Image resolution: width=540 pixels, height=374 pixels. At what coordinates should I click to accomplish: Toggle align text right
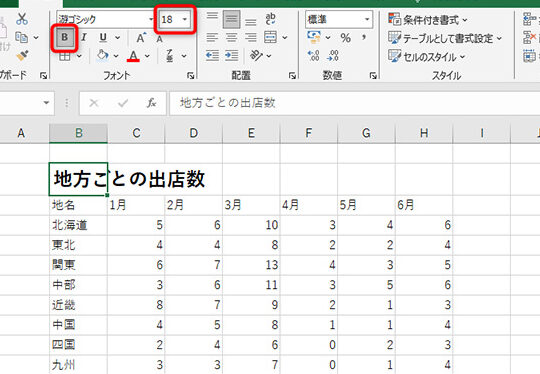(x=251, y=38)
